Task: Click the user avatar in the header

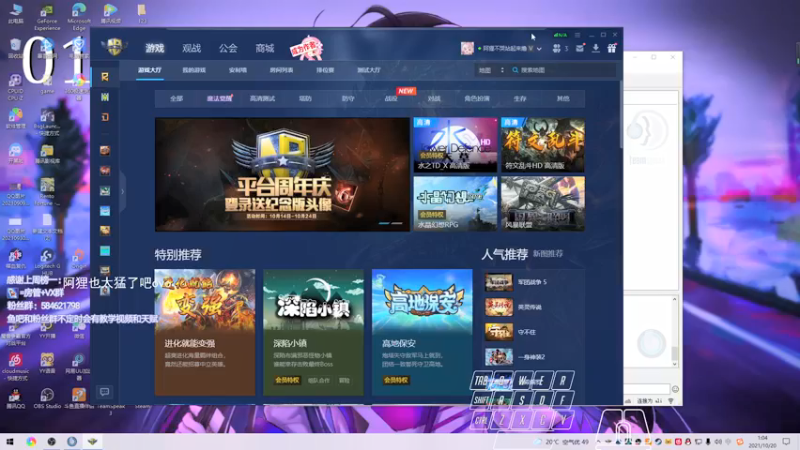Action: coord(467,48)
